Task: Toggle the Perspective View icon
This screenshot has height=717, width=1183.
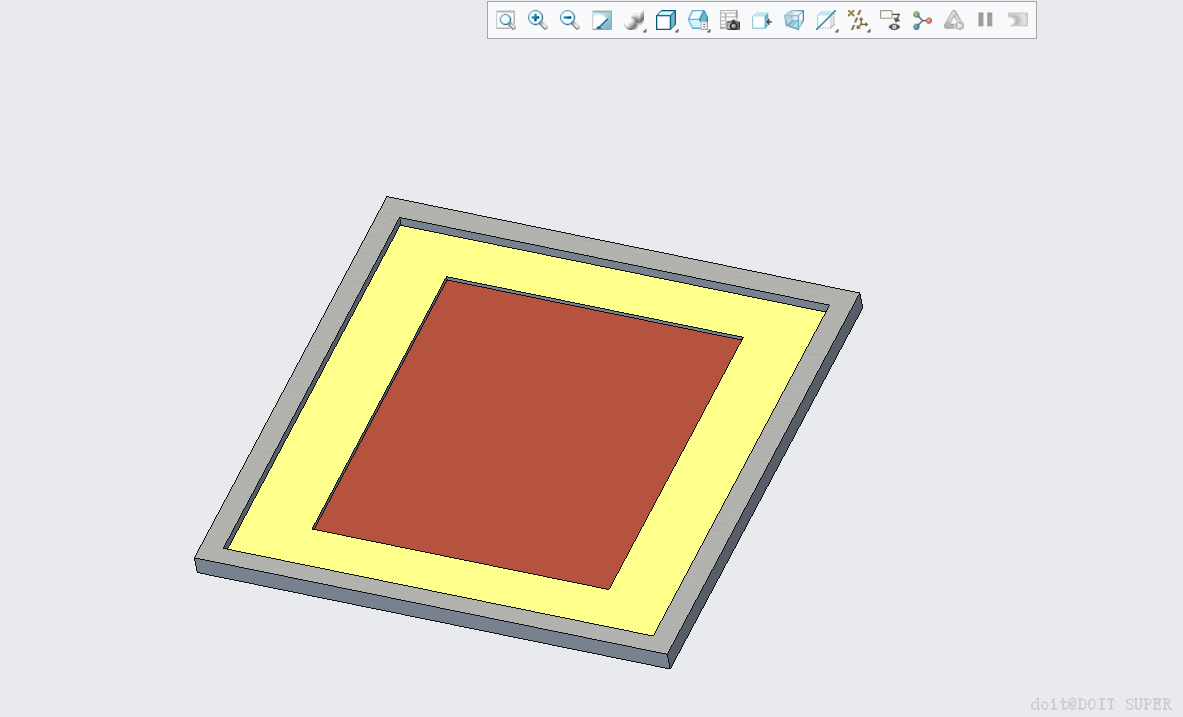Action: tap(794, 20)
